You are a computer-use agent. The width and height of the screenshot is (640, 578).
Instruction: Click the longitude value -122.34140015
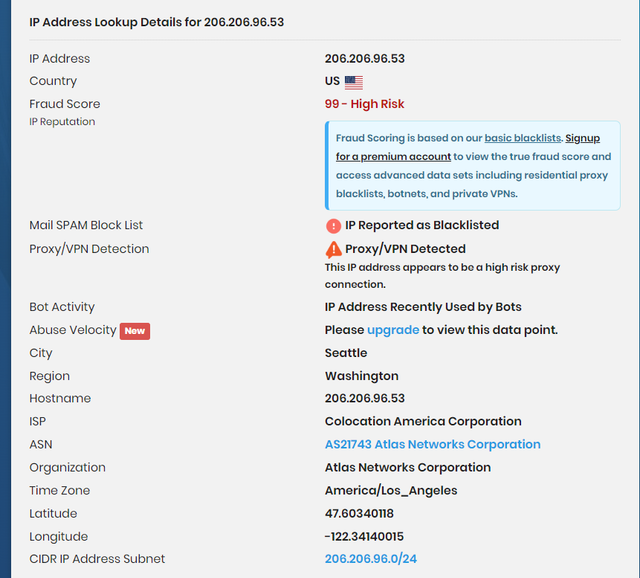pos(364,536)
